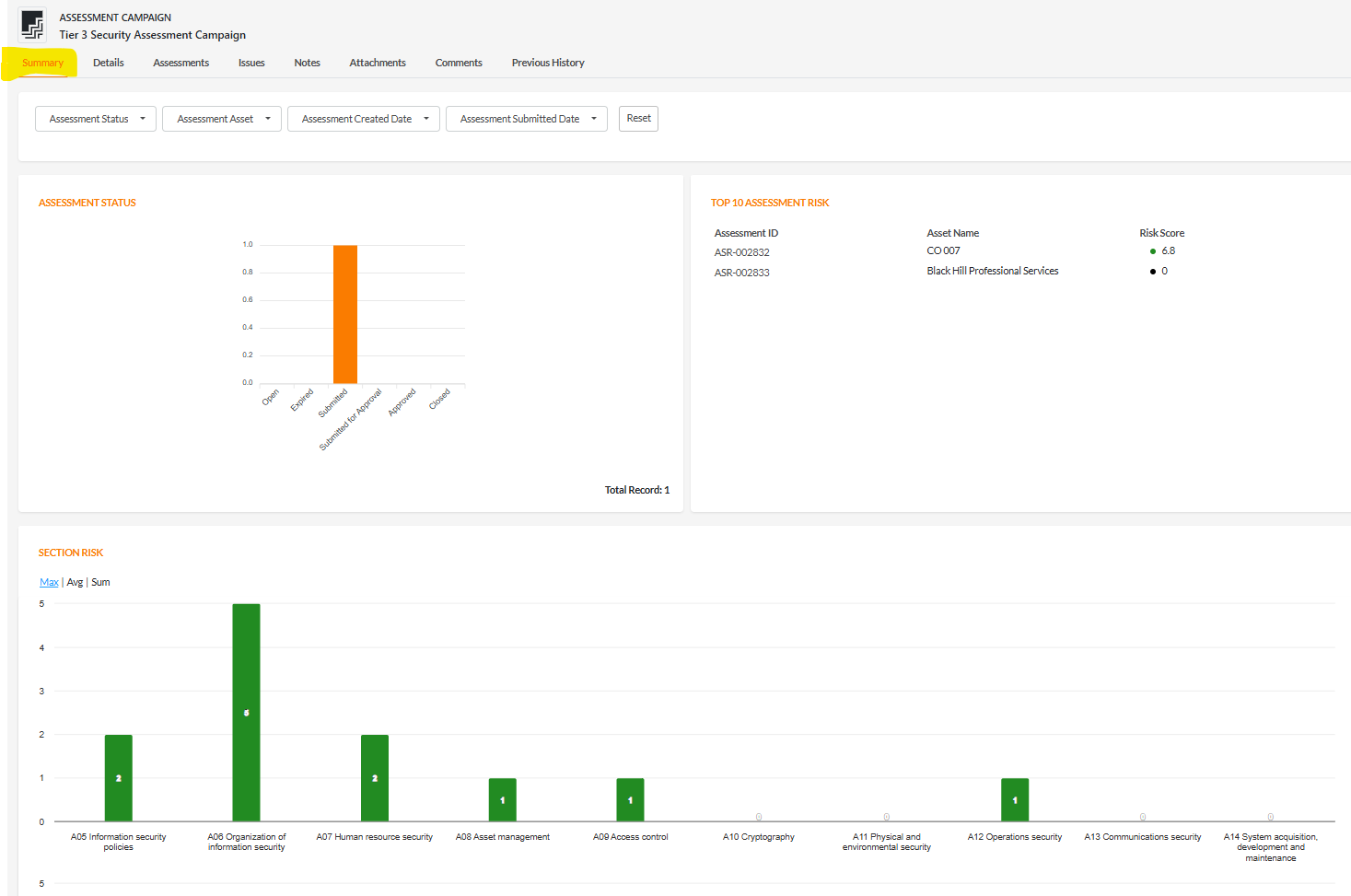Click asset name CO 007

tap(943, 250)
